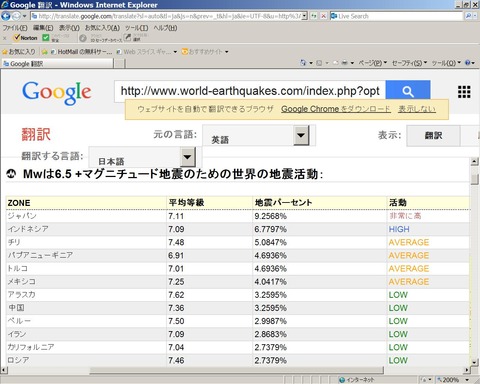Expand the ツール(O) command bar menu
This screenshot has height=384, width=480.
[x=446, y=63]
